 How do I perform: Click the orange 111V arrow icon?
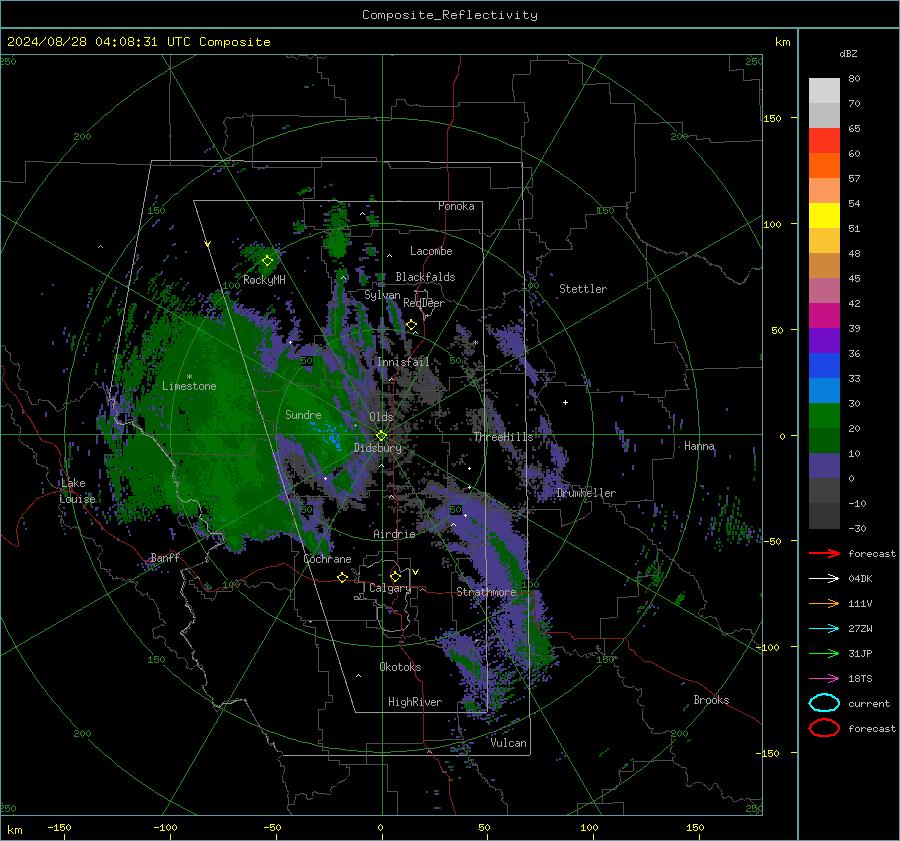click(824, 603)
